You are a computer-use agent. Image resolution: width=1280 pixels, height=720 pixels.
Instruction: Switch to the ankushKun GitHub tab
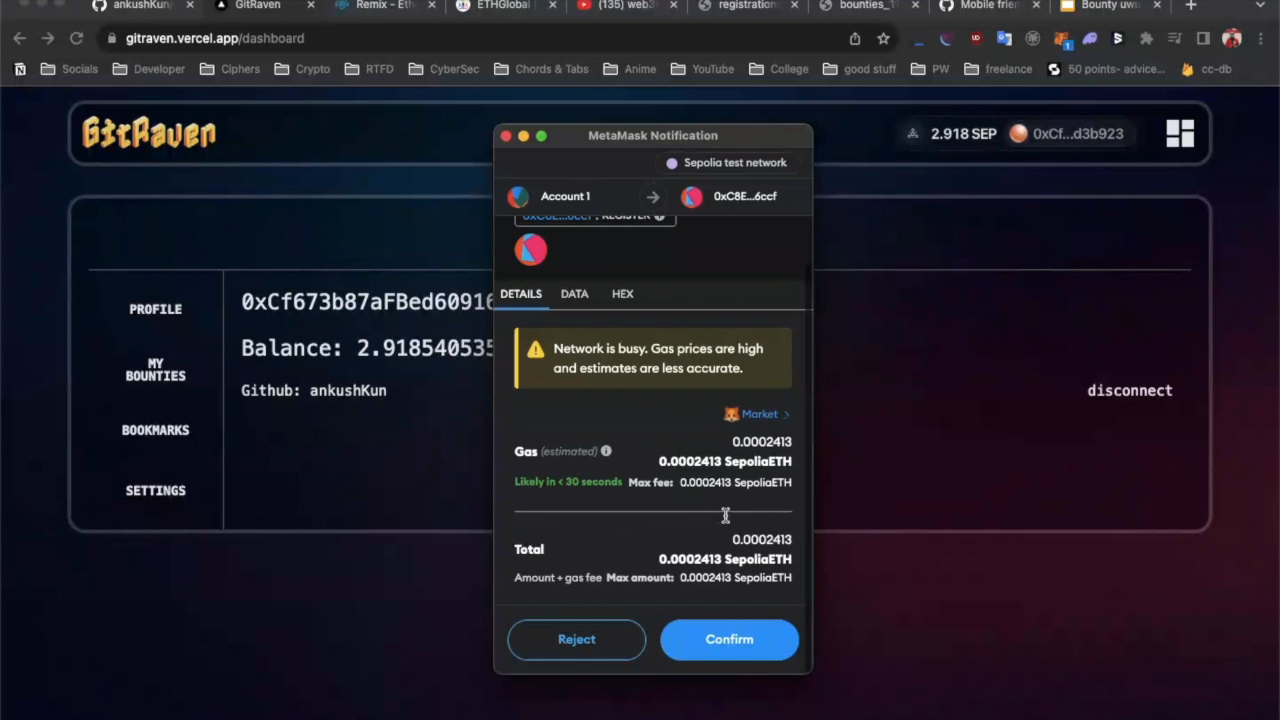pyautogui.click(x=140, y=6)
